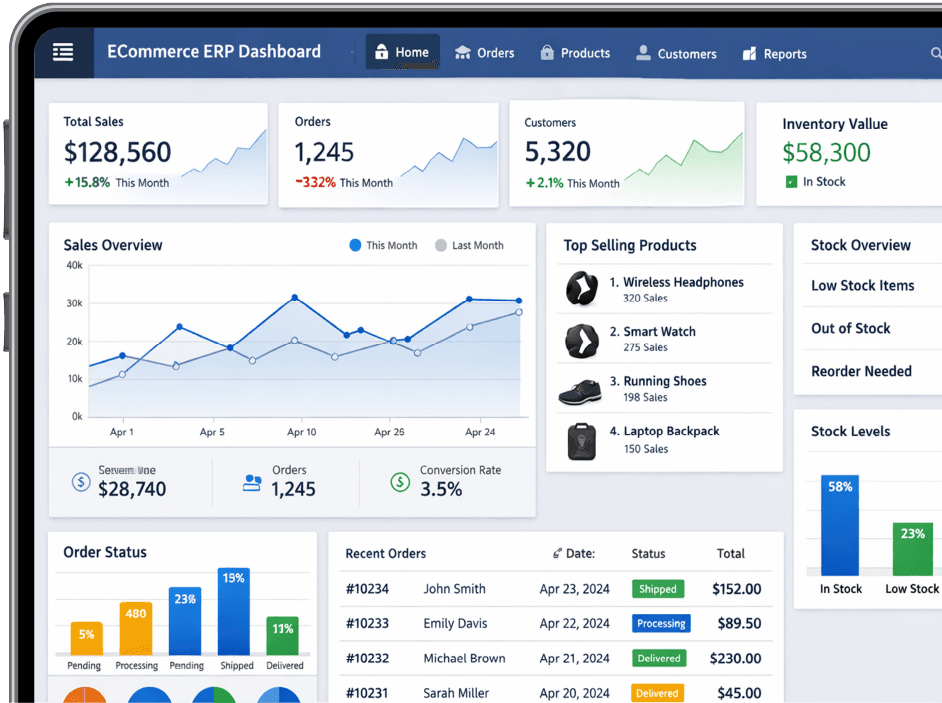The width and height of the screenshot is (942, 703).
Task: Open order #10231
Action: (x=367, y=693)
